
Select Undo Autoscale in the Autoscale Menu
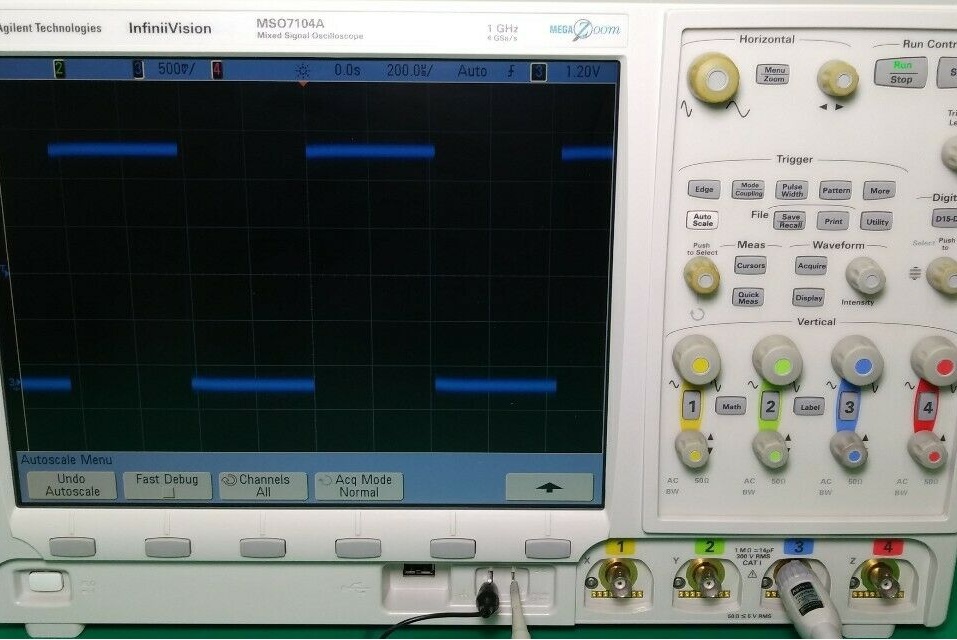tap(72, 486)
